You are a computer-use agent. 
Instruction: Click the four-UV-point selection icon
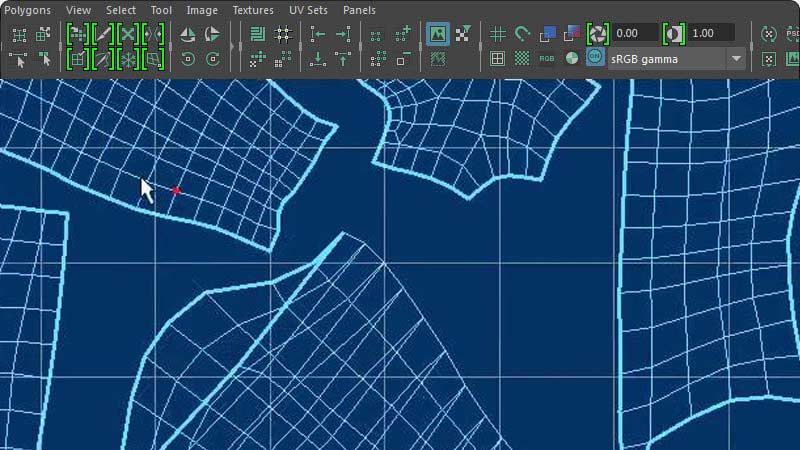click(376, 36)
